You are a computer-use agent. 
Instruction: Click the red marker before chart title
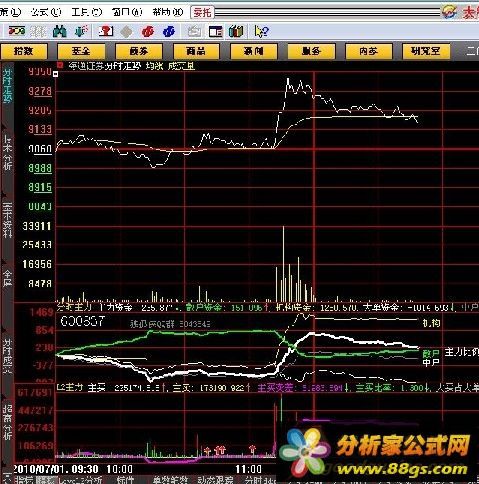click(x=60, y=65)
